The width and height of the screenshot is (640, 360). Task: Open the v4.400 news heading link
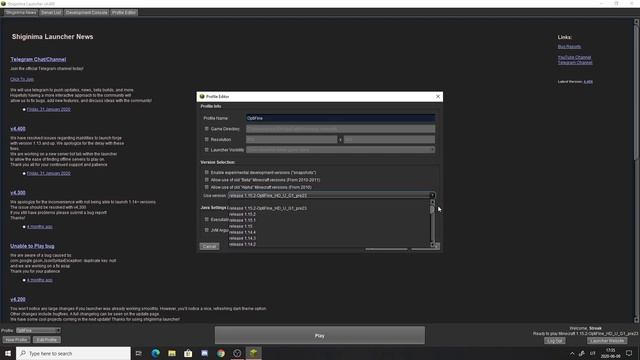(18, 129)
